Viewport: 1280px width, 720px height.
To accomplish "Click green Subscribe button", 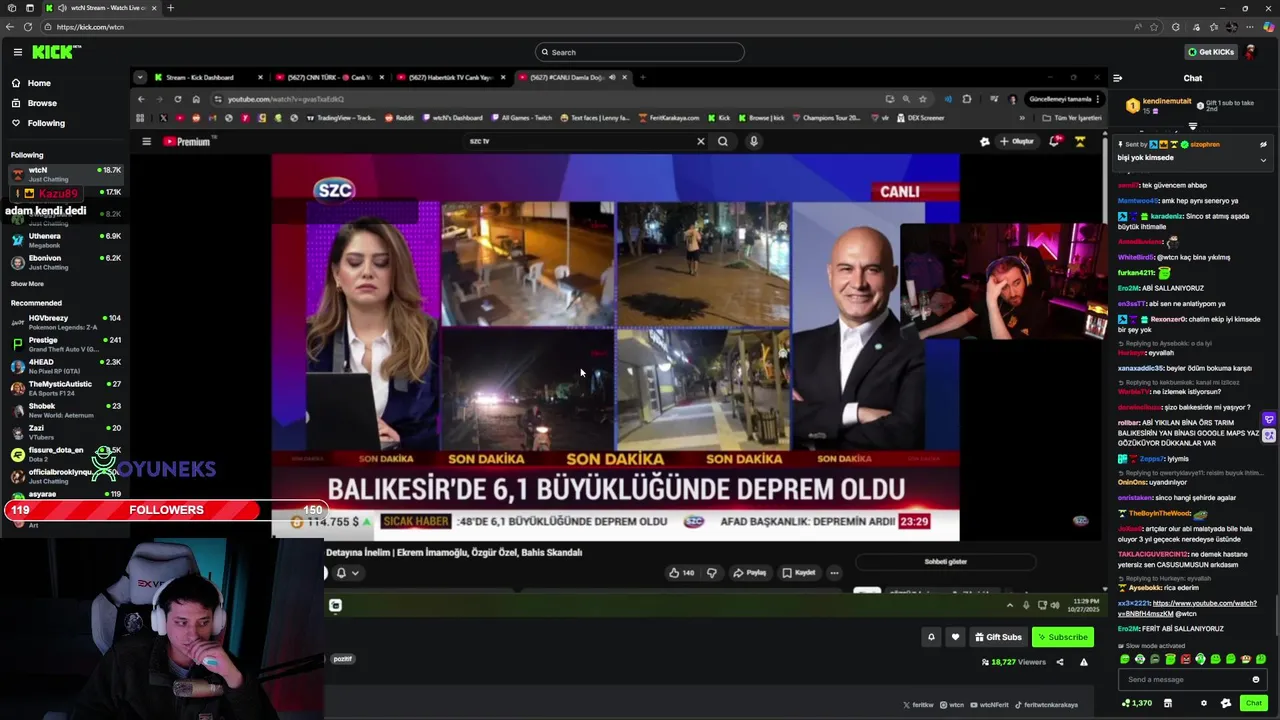I will [1062, 637].
